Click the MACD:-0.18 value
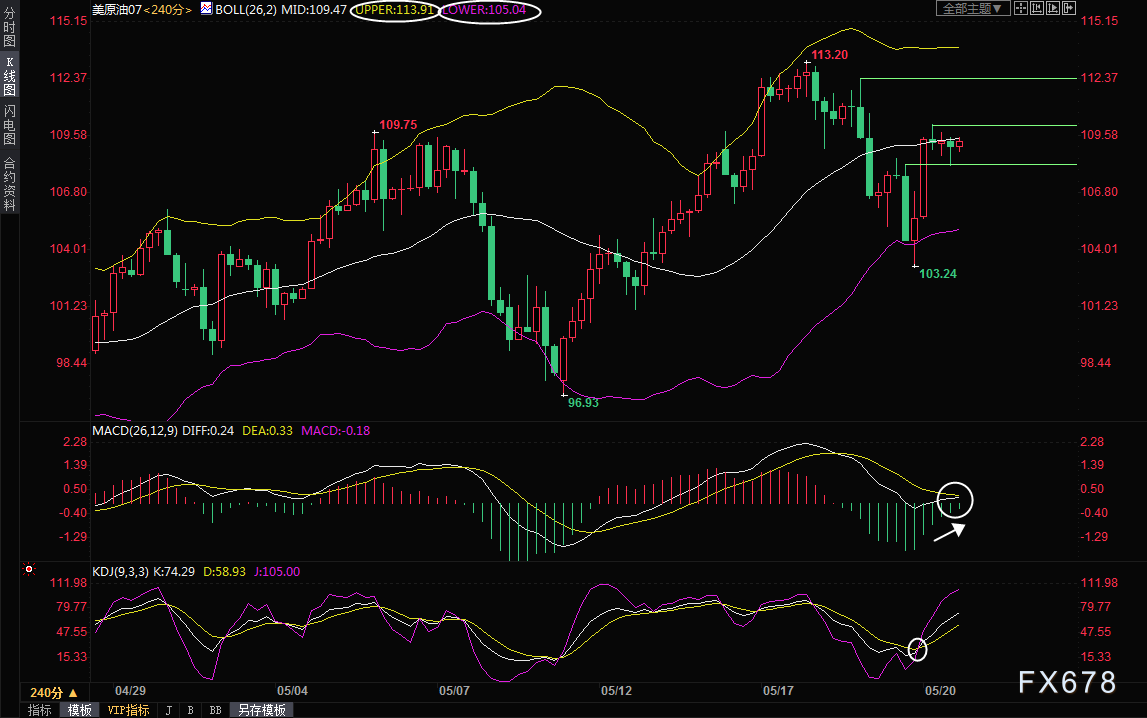Viewport: 1147px width, 718px height. (336, 431)
